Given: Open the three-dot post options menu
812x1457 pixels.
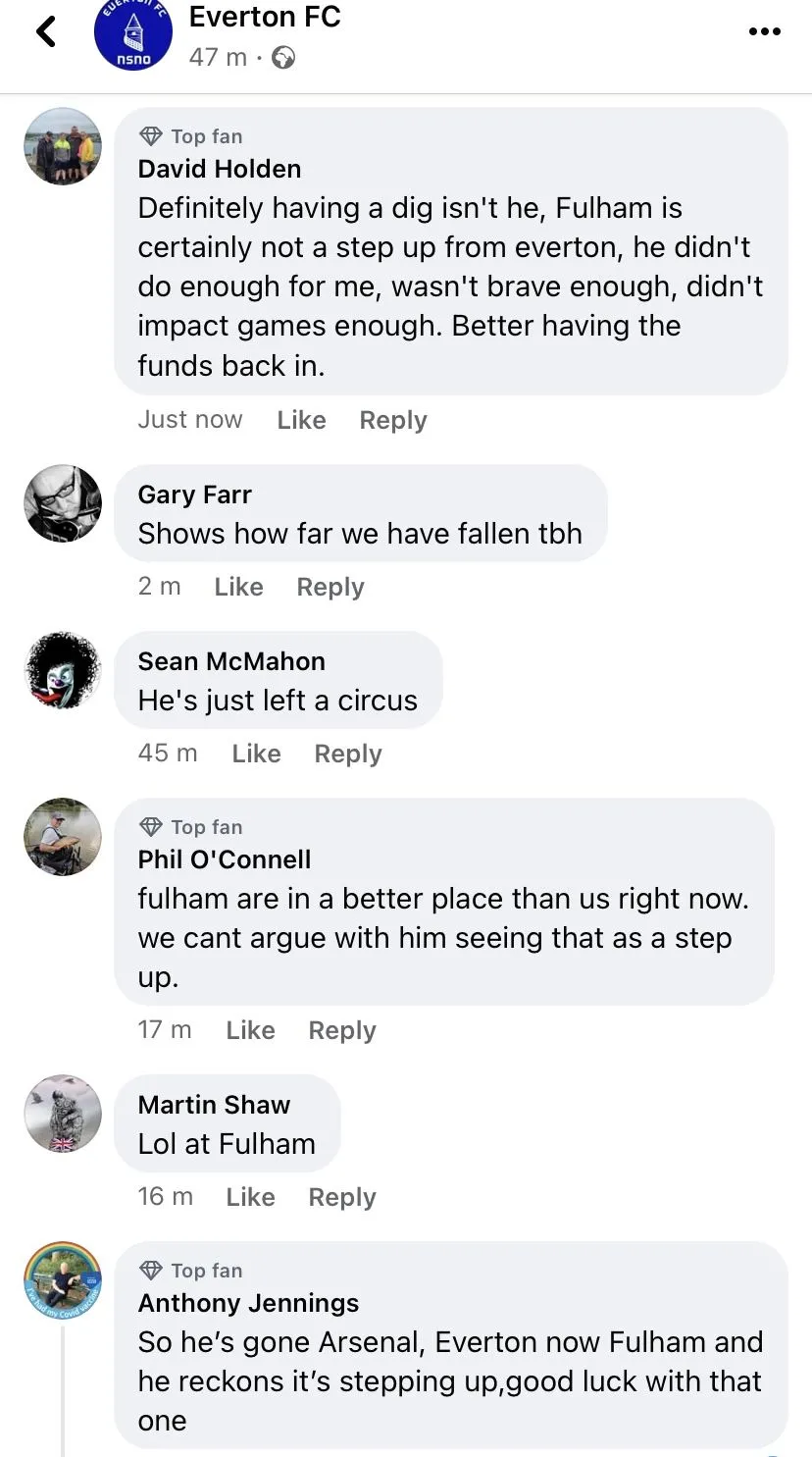Looking at the screenshot, I should point(764,32).
